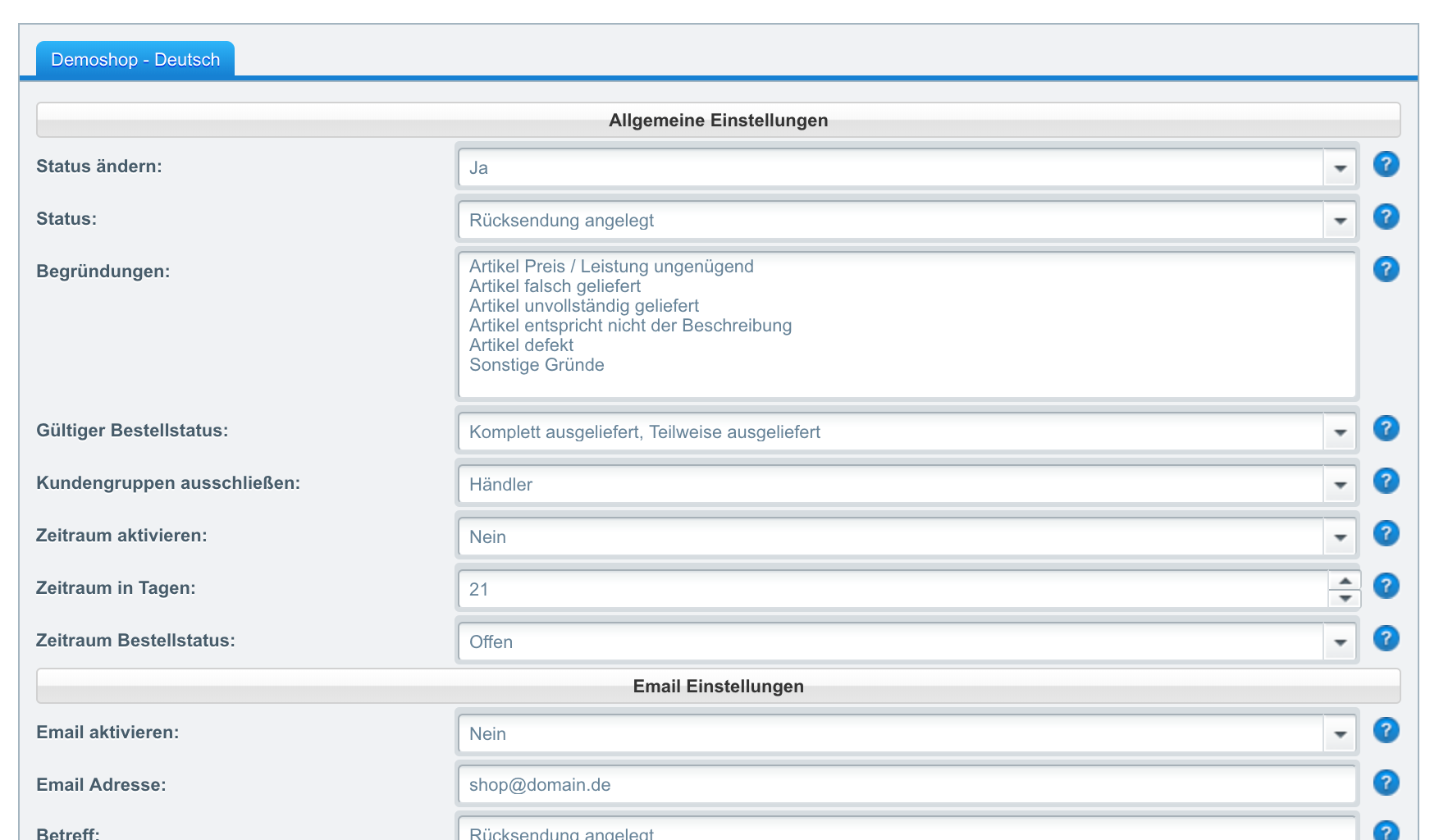1439x840 pixels.
Task: Select the Demoshop - Deutsch tab
Action: [x=135, y=59]
